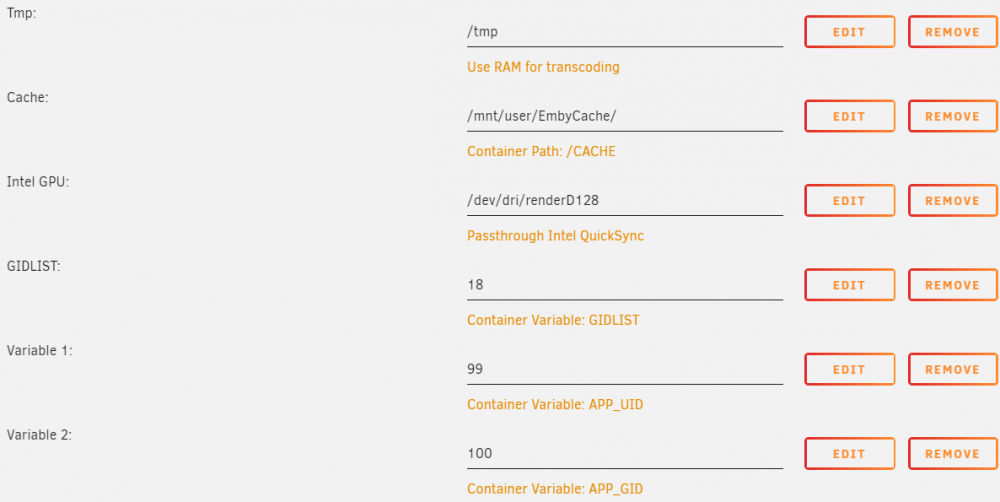Edit the GIDLIST variable
The image size is (1000, 502).
(x=849, y=285)
